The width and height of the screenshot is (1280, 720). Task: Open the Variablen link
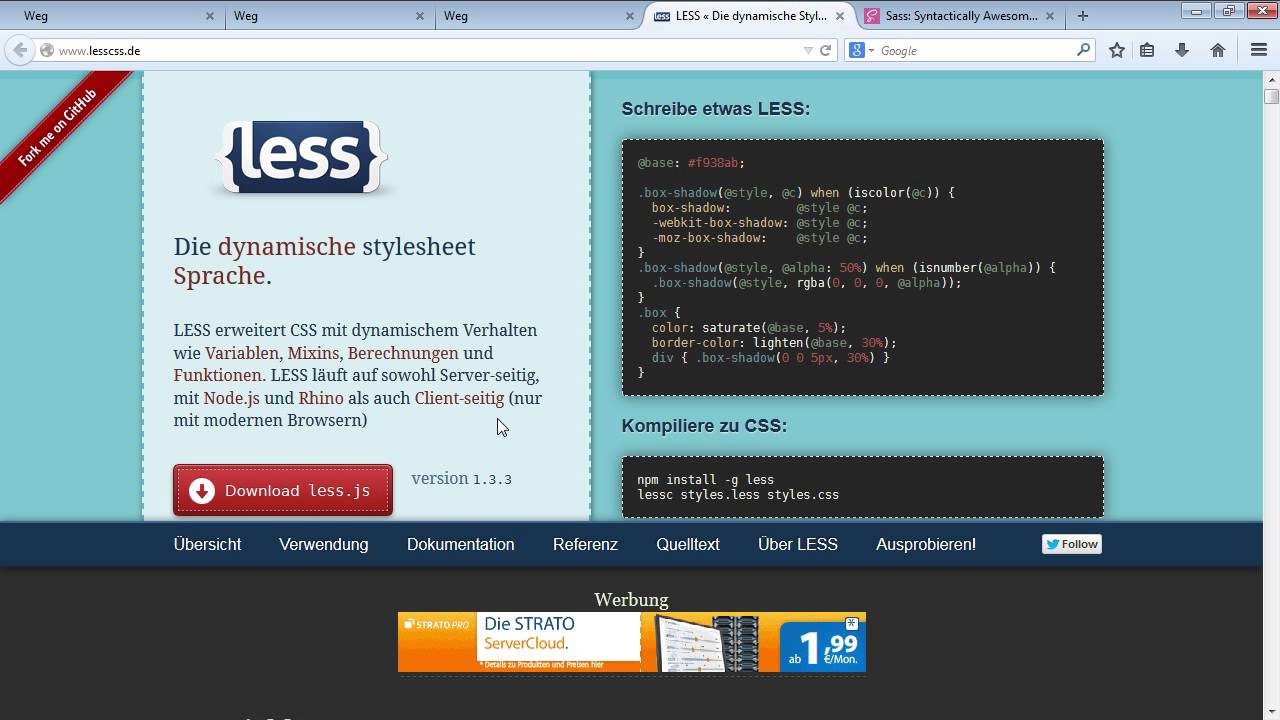242,353
